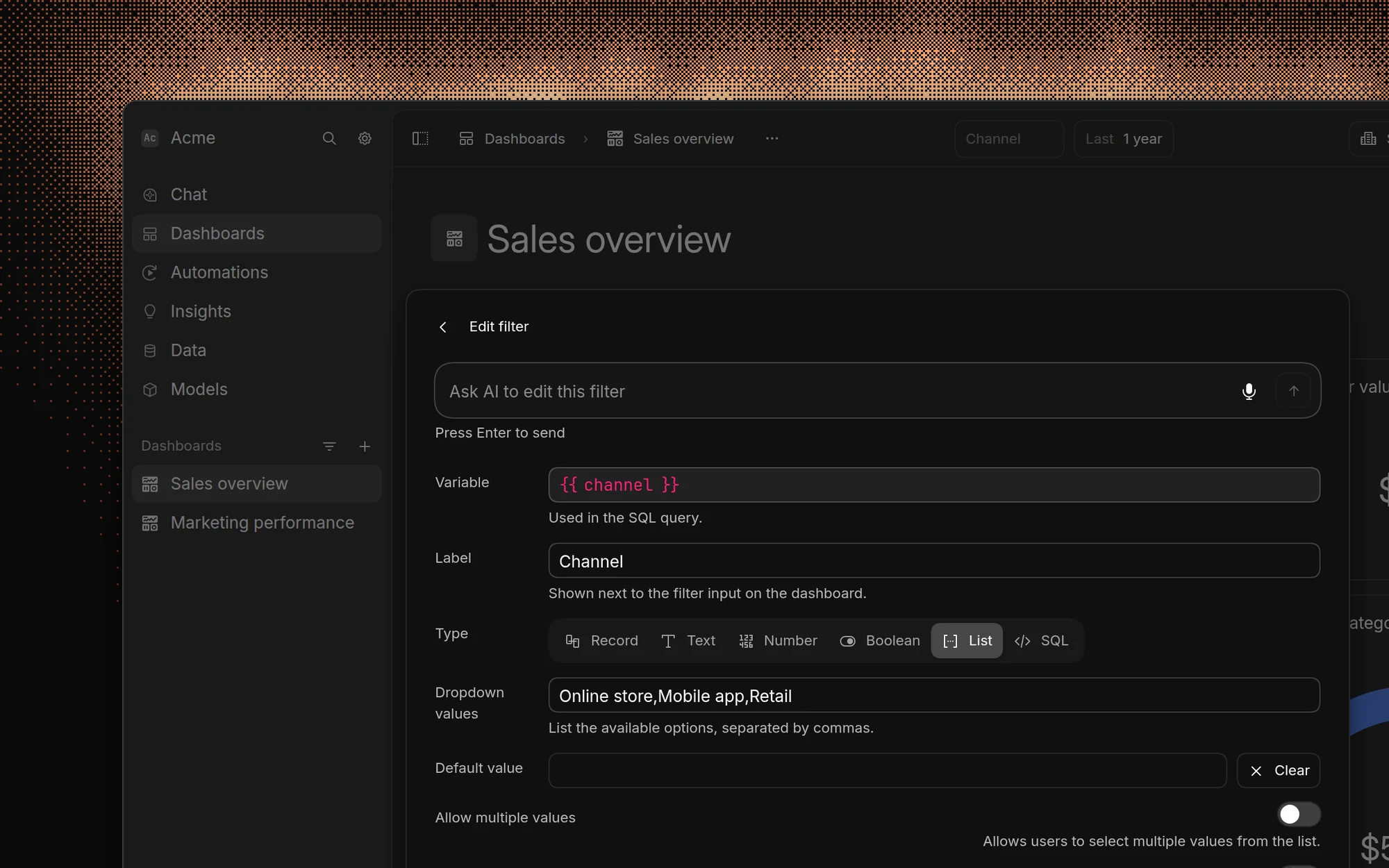The height and width of the screenshot is (868, 1389).
Task: Edit the Label field containing Channel
Action: point(934,561)
